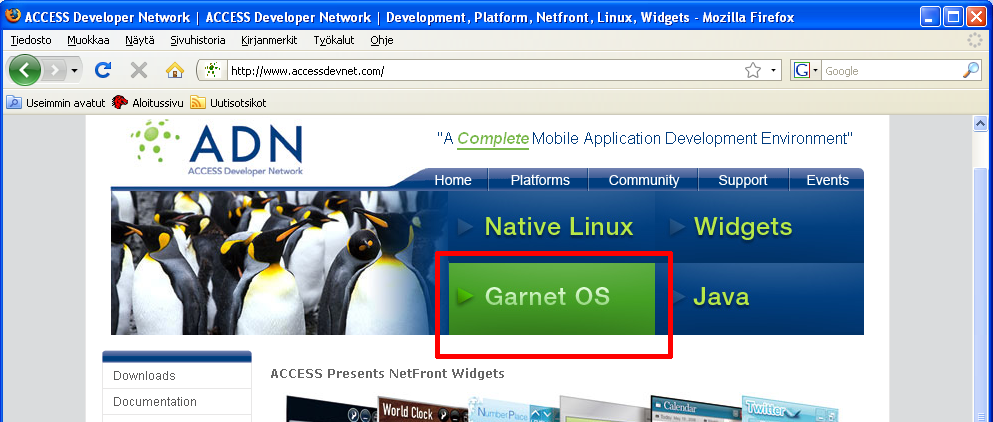
Task: Bookmark this page with the star icon
Action: [x=752, y=70]
